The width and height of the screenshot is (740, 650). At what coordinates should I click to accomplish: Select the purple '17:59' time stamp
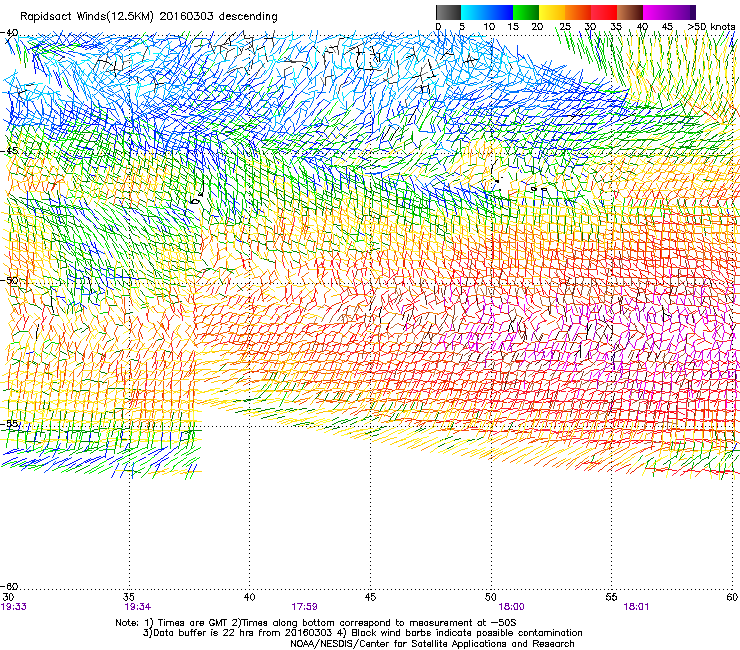coord(304,607)
